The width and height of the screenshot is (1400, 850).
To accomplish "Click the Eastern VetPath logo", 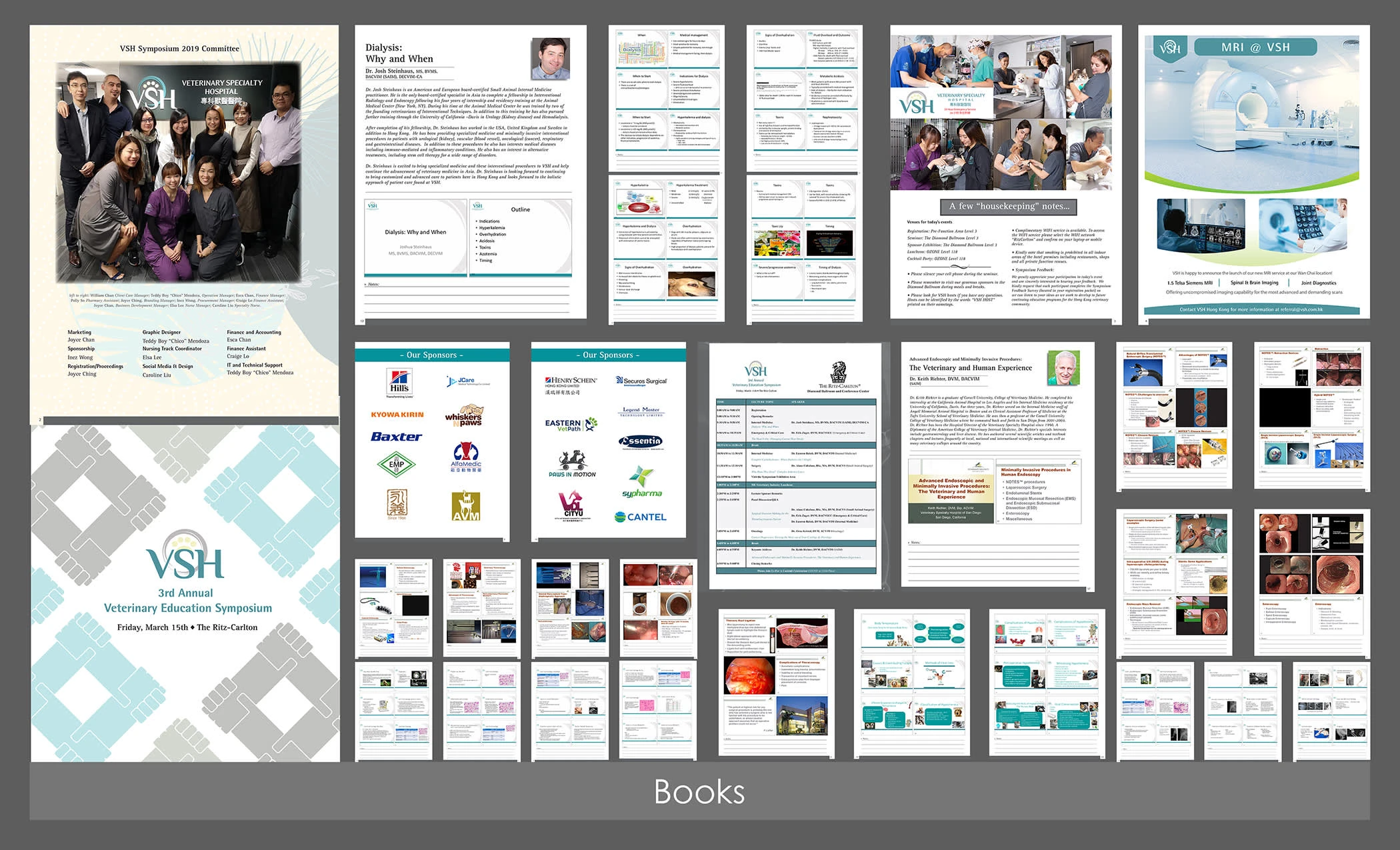I will [571, 424].
